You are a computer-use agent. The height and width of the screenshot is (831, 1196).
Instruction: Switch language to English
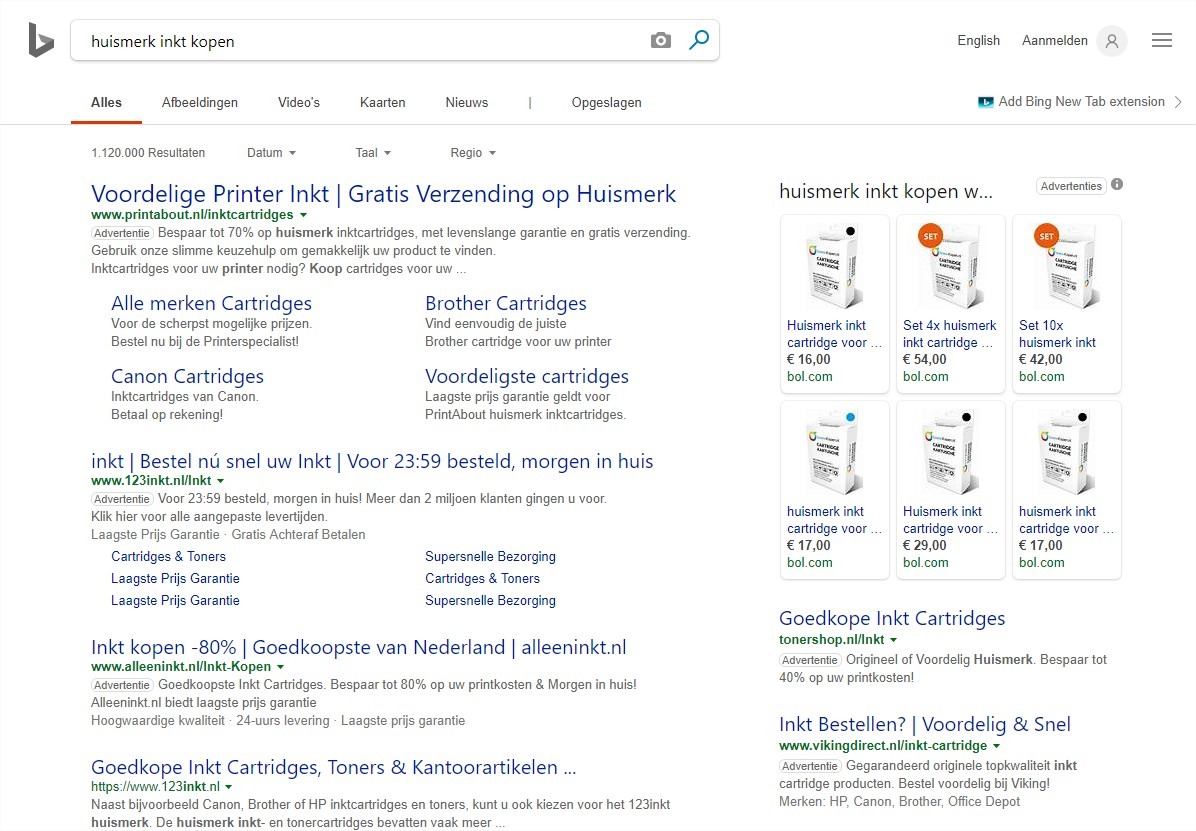pos(978,41)
